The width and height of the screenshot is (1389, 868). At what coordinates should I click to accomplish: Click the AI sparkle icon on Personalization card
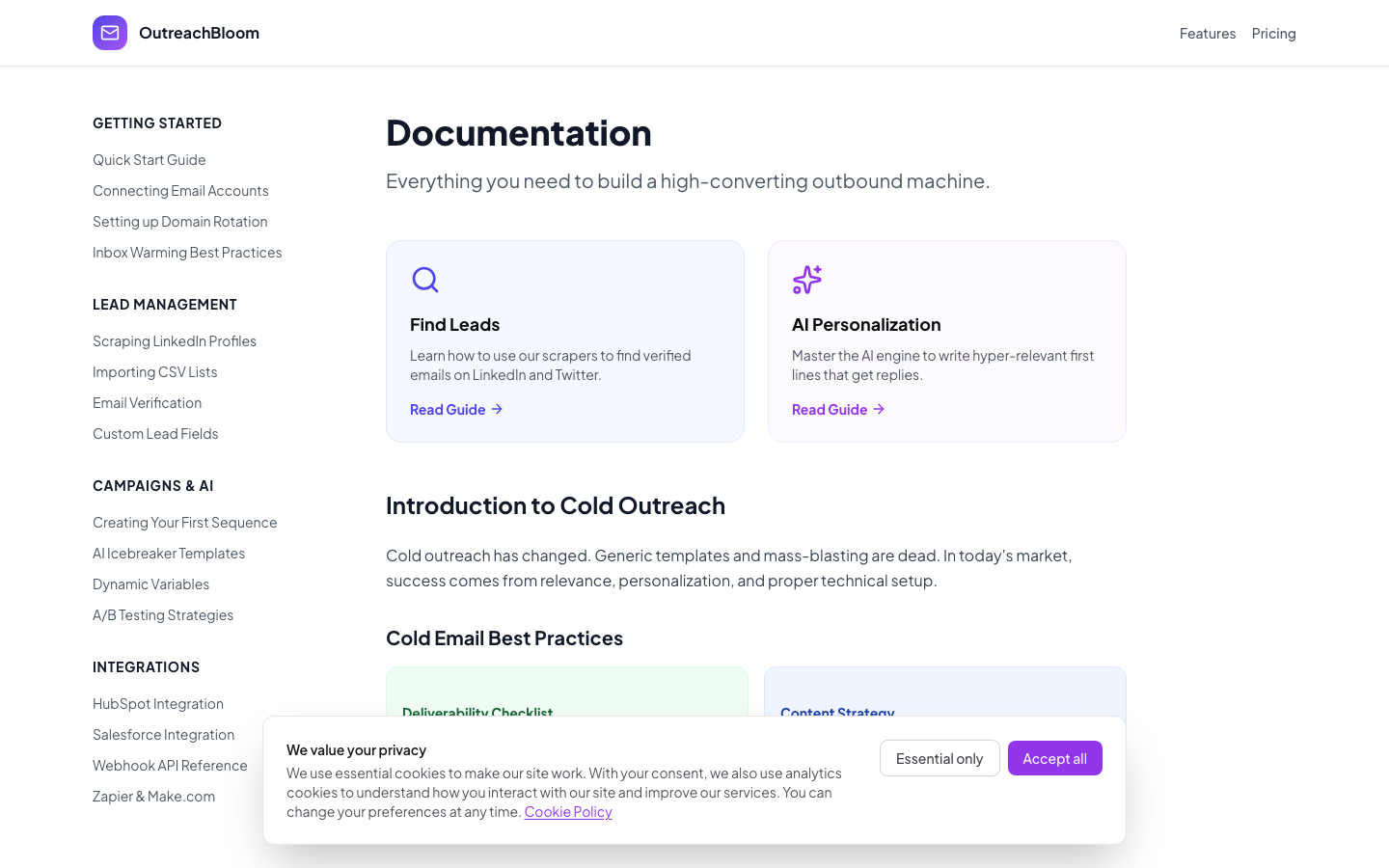click(806, 280)
